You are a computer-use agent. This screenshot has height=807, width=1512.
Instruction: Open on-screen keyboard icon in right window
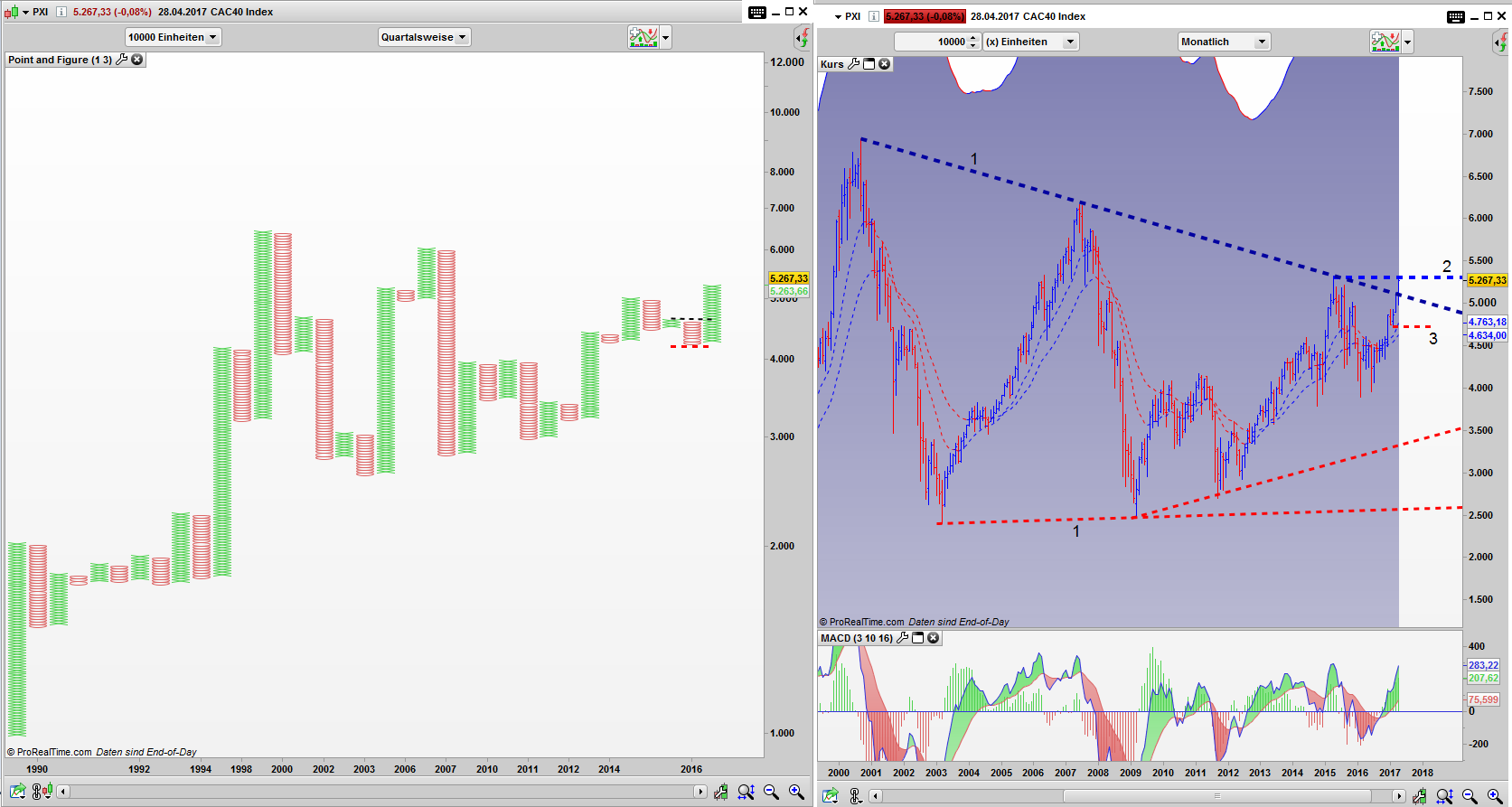pos(1456,16)
